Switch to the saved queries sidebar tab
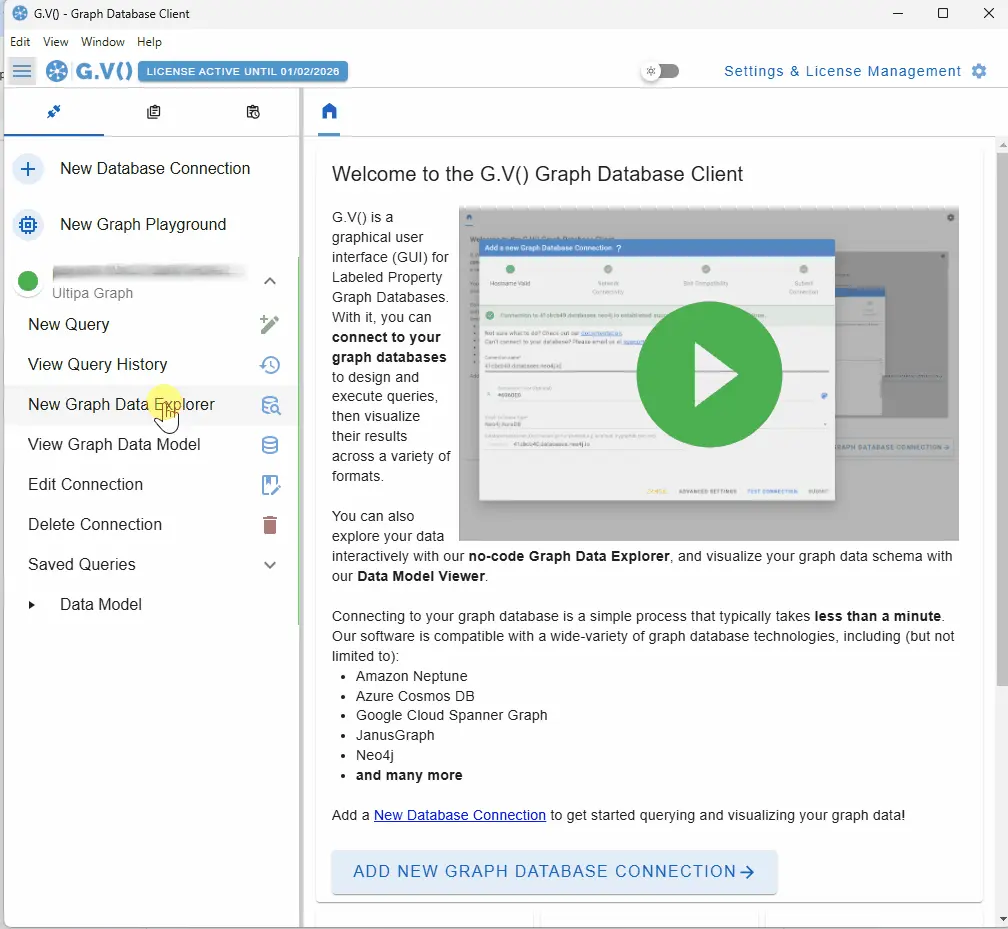 coord(153,112)
